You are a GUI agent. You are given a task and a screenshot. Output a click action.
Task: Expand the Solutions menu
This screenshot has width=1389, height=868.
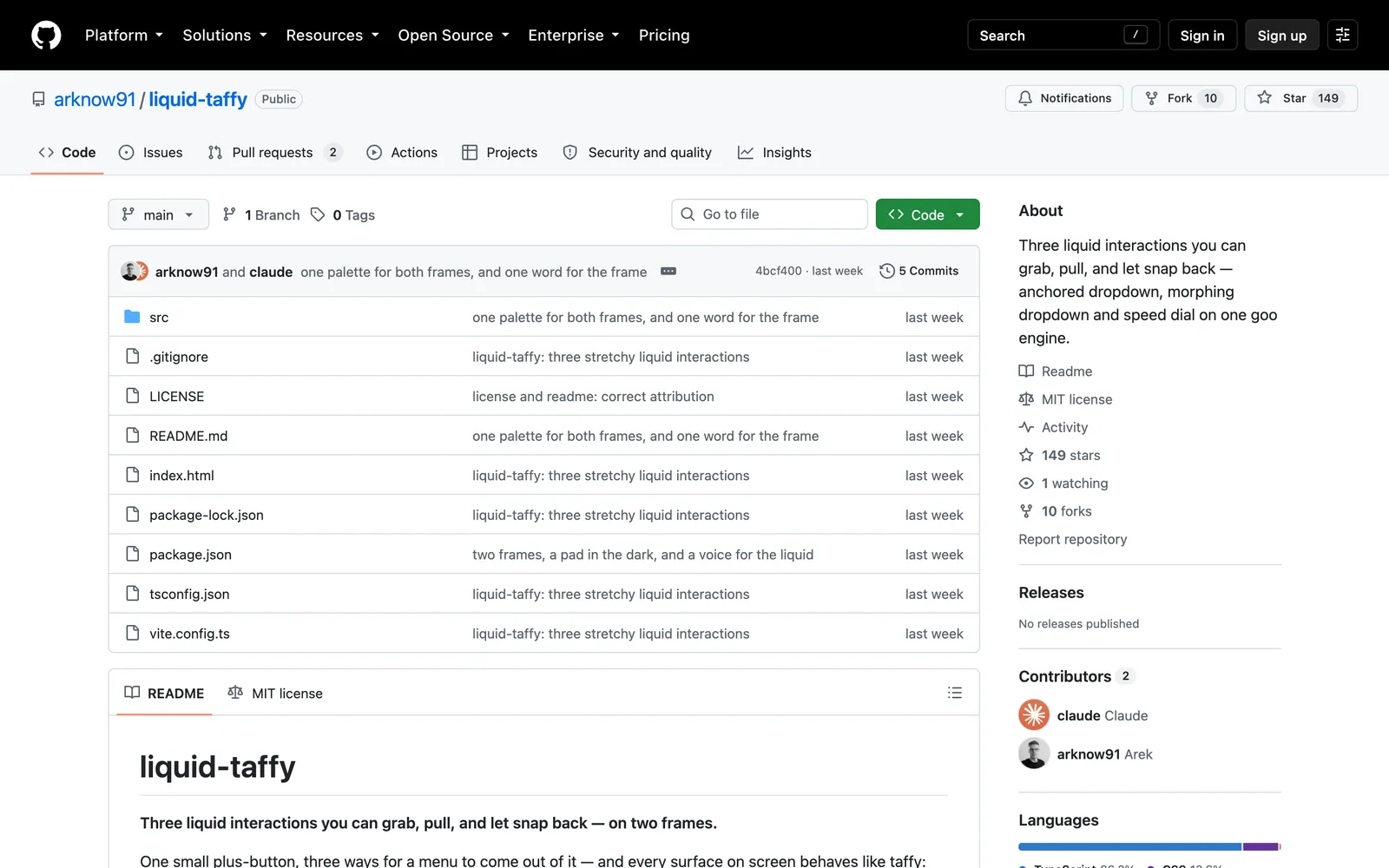(225, 36)
